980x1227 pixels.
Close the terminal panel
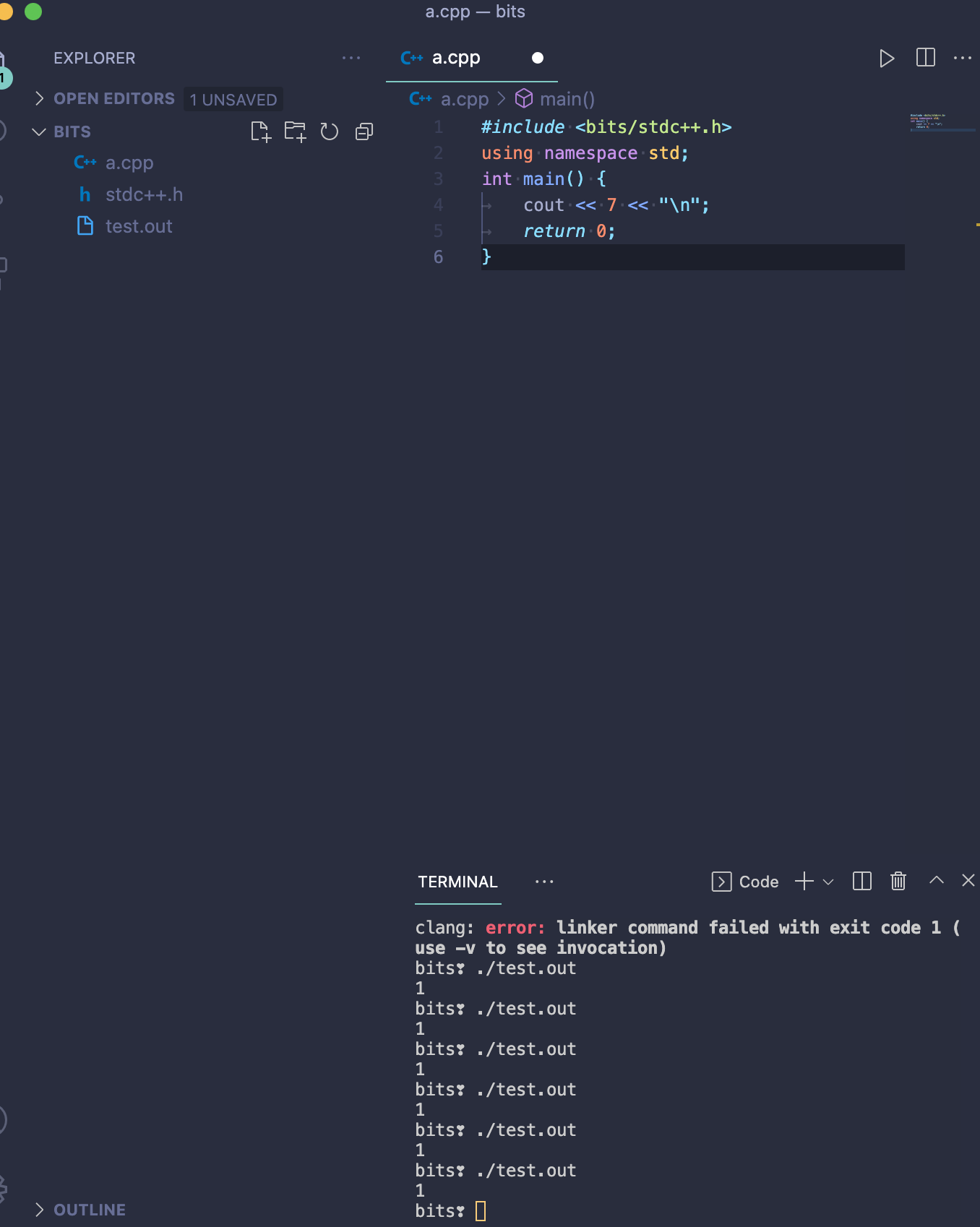pyautogui.click(x=968, y=880)
